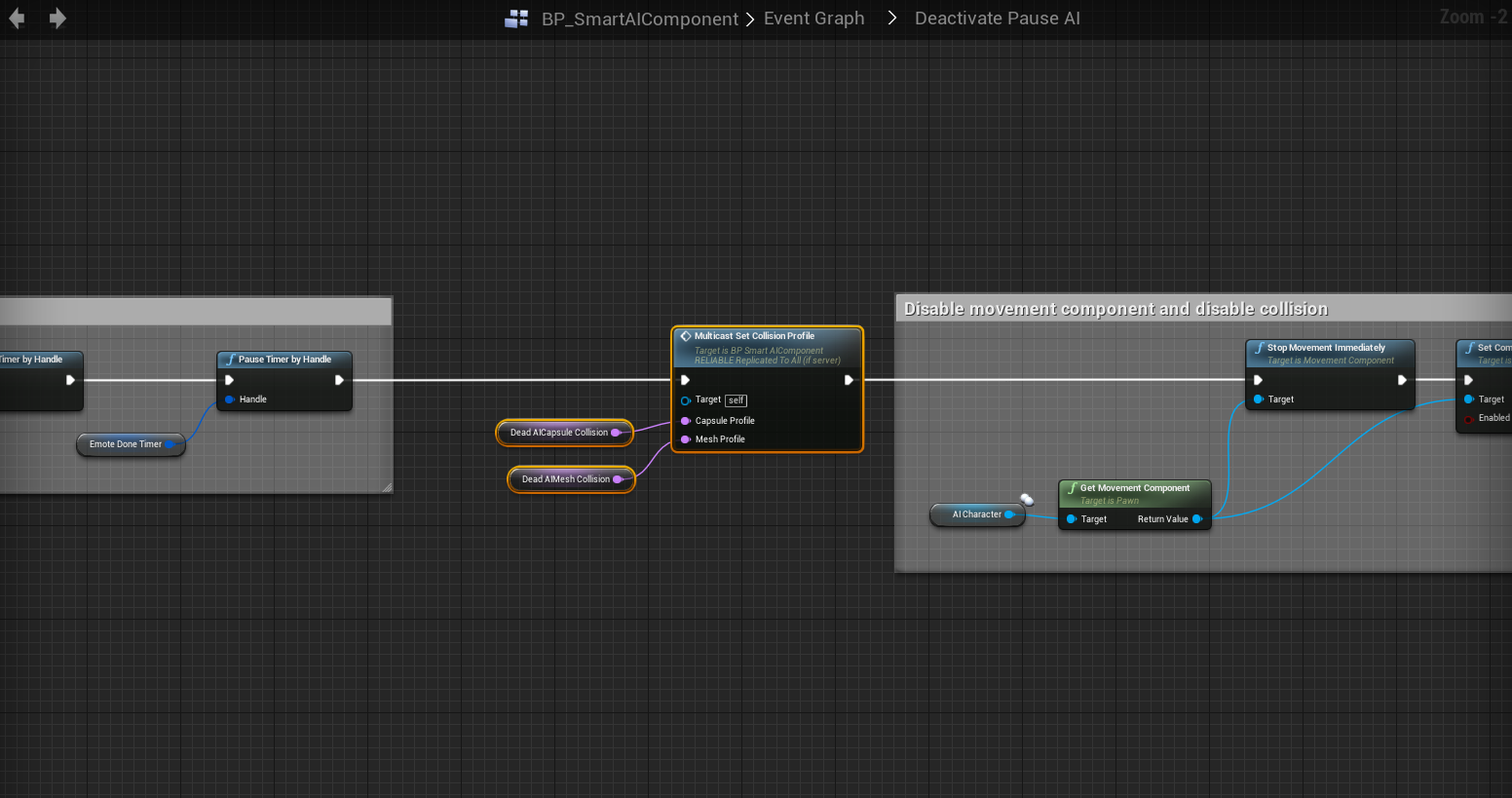Click the Multicast node output execution pin
Viewport: 1512px width, 798px height.
pos(849,380)
